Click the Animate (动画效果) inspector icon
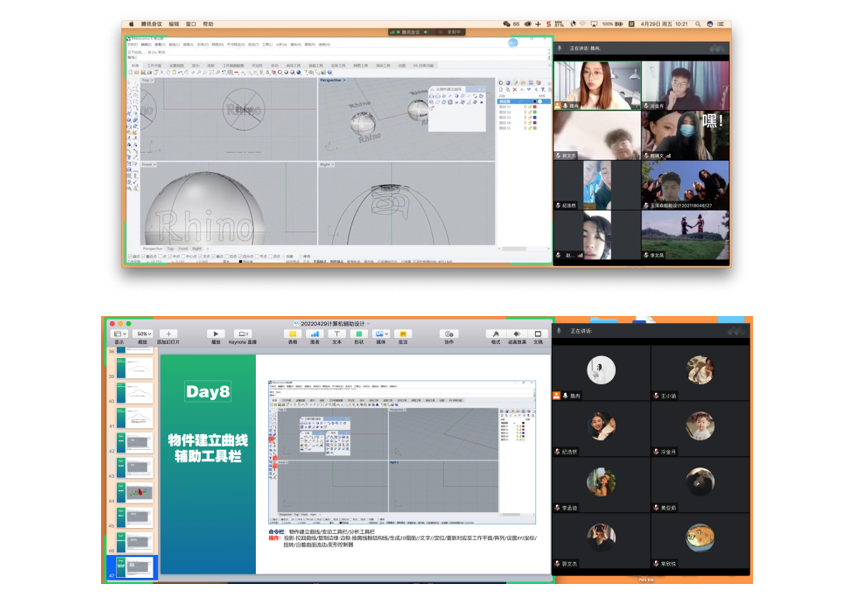 (x=517, y=334)
